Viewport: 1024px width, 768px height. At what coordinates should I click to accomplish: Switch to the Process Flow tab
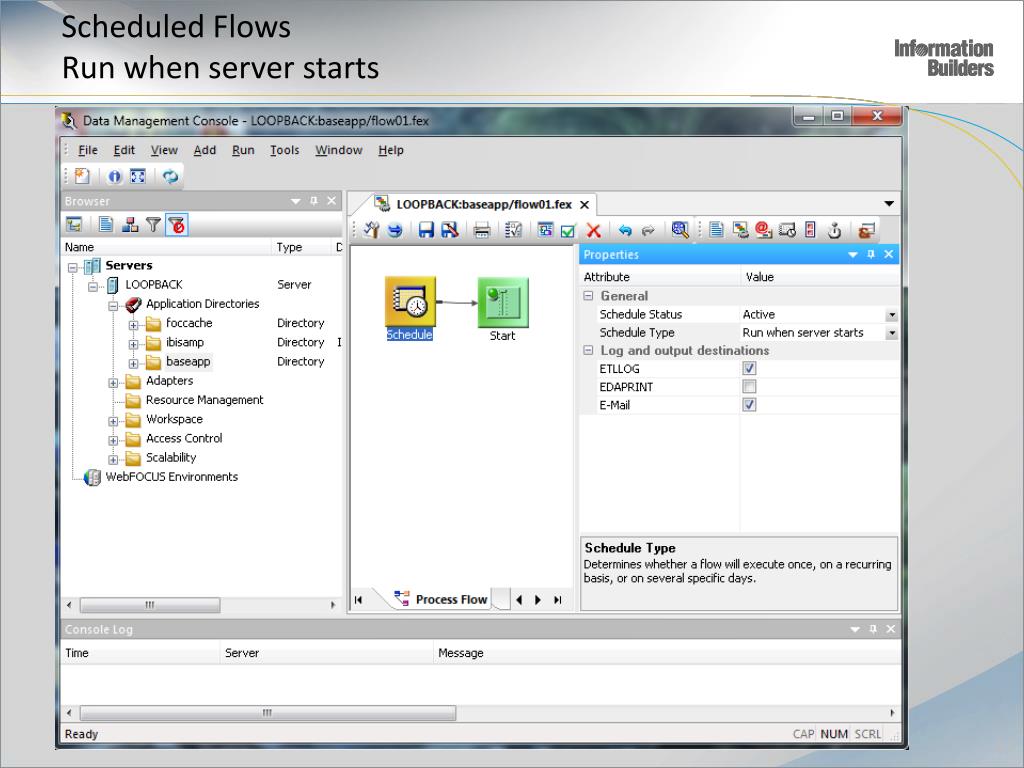[441, 600]
